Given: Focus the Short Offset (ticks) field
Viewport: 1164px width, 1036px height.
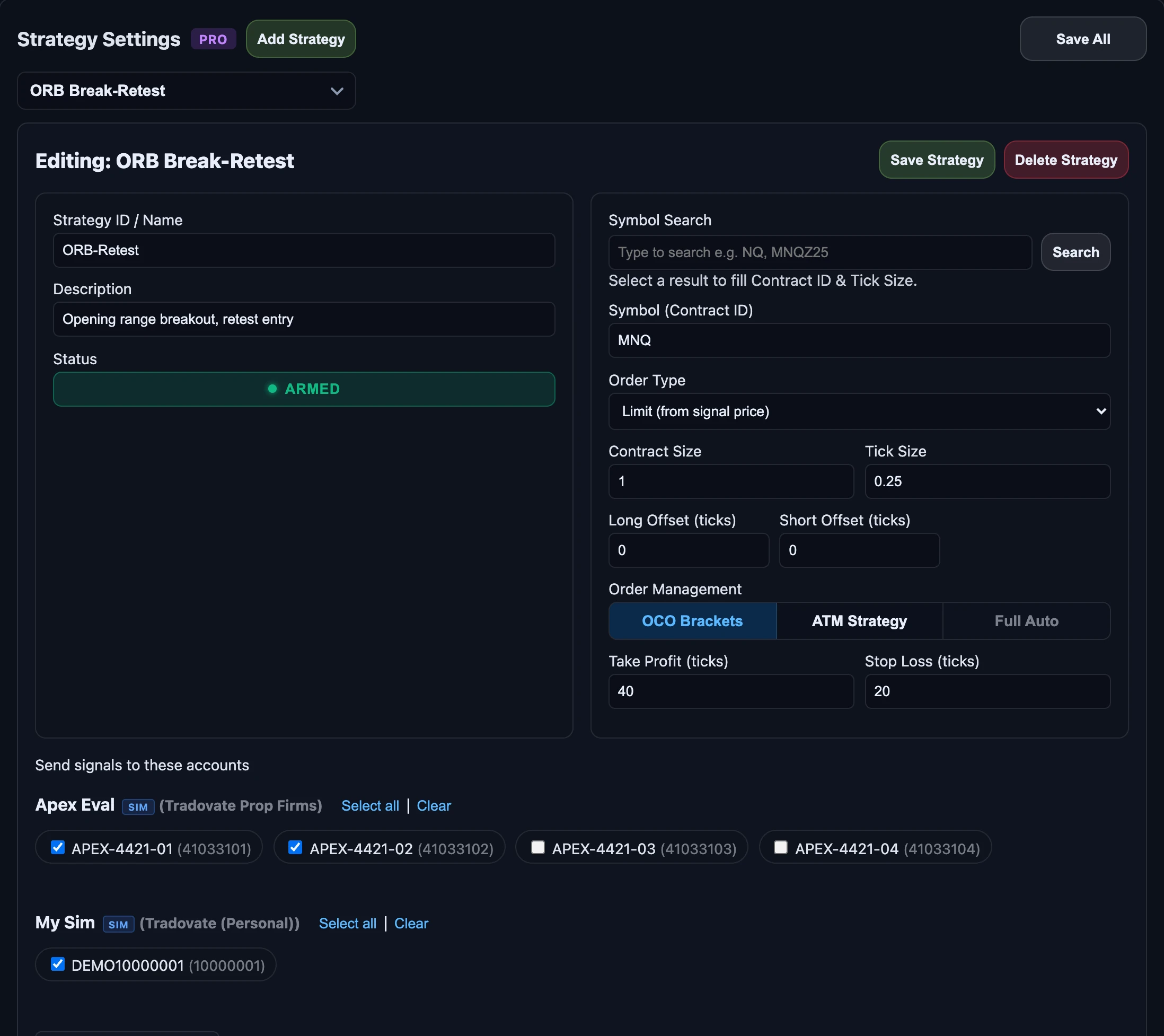Looking at the screenshot, I should point(859,550).
